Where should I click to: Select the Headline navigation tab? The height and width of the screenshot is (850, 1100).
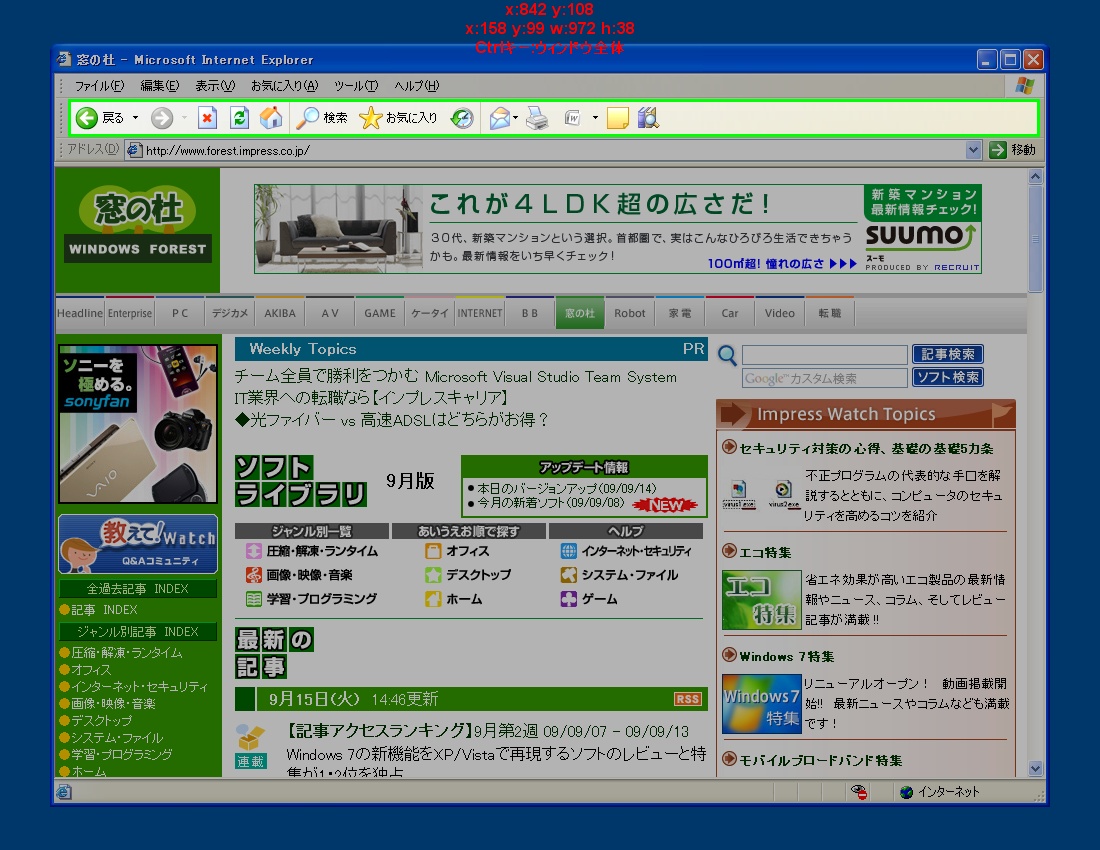(80, 313)
